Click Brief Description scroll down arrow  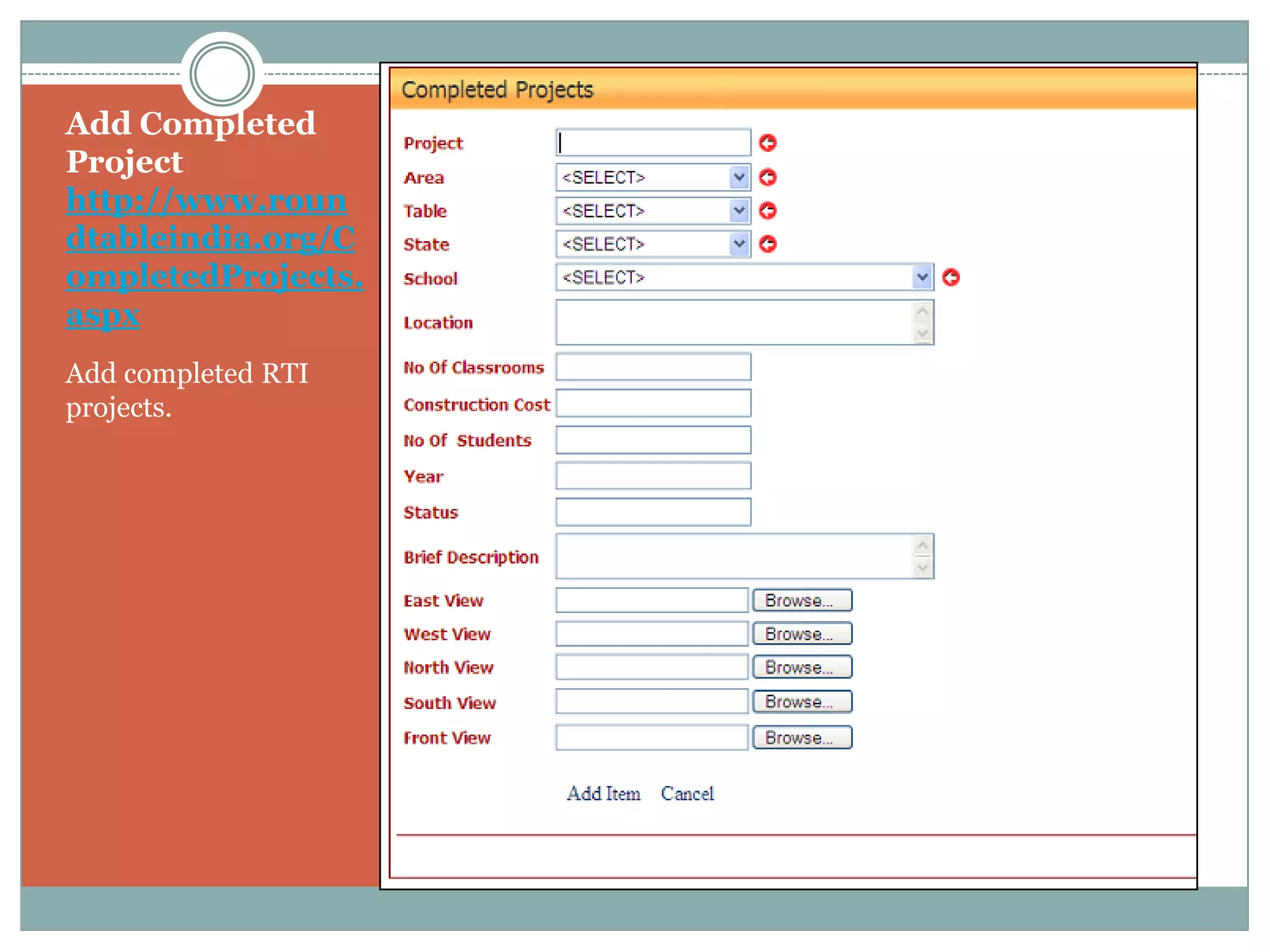pyautogui.click(x=923, y=568)
